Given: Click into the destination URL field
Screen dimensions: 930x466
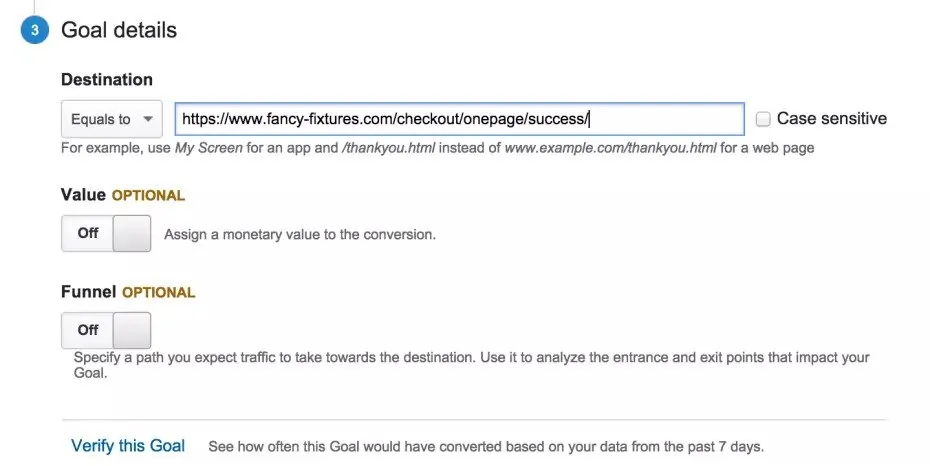Looking at the screenshot, I should [459, 119].
